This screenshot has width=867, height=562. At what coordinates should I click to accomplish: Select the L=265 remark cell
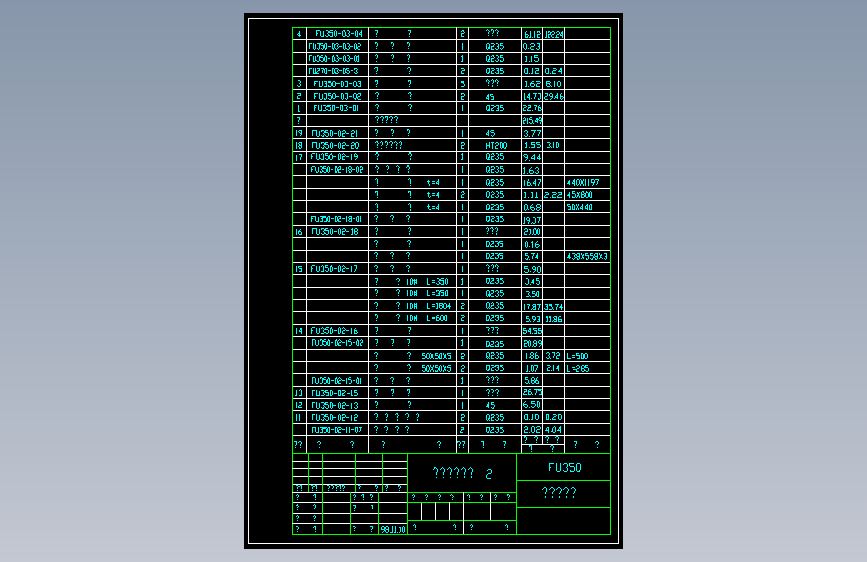(x=578, y=368)
